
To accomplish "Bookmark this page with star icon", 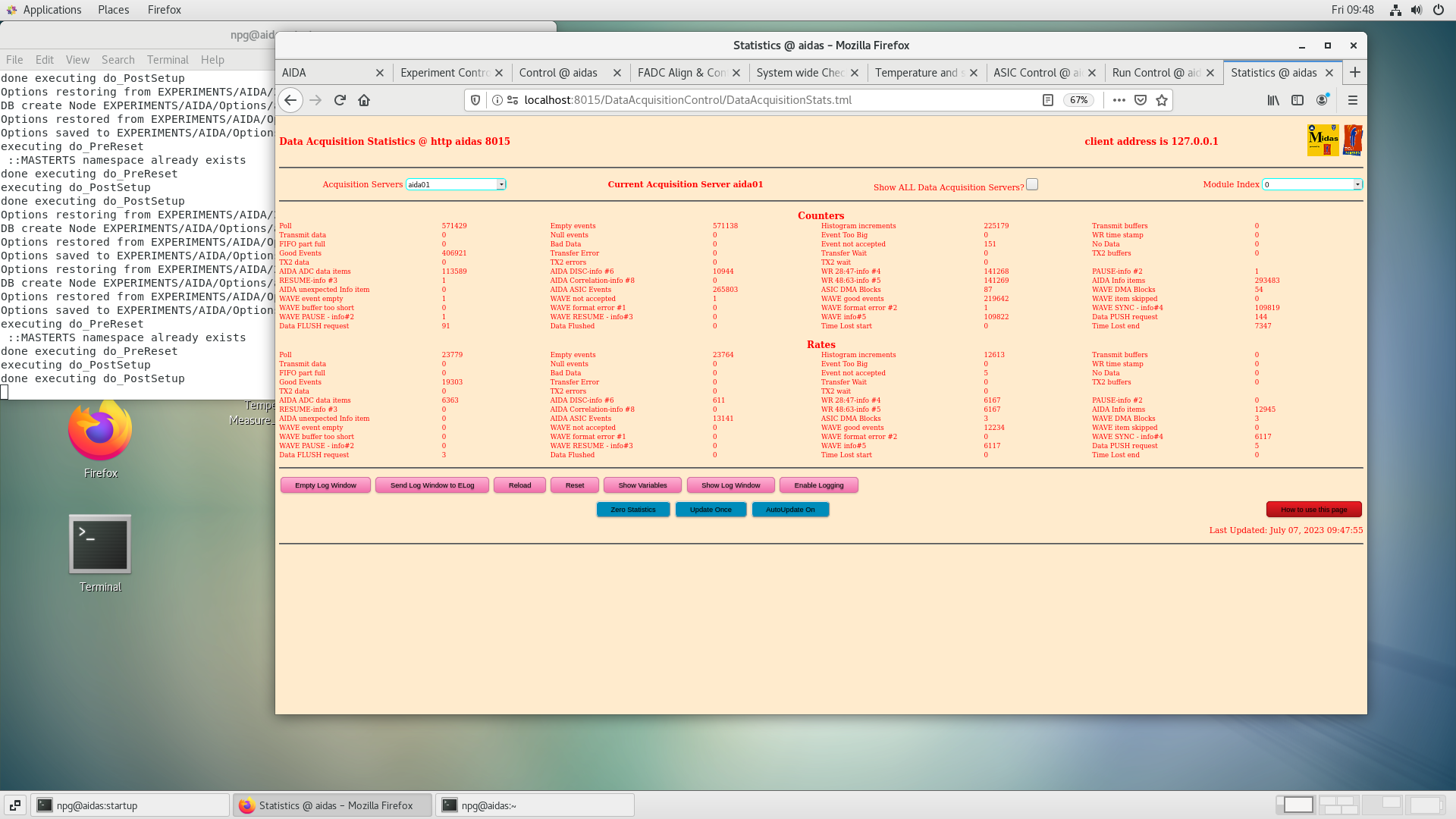I will (x=1162, y=100).
